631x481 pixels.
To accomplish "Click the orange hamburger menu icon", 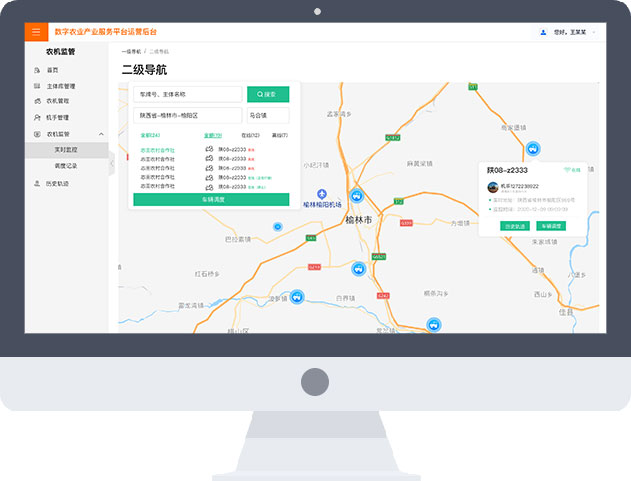I will point(35,33).
